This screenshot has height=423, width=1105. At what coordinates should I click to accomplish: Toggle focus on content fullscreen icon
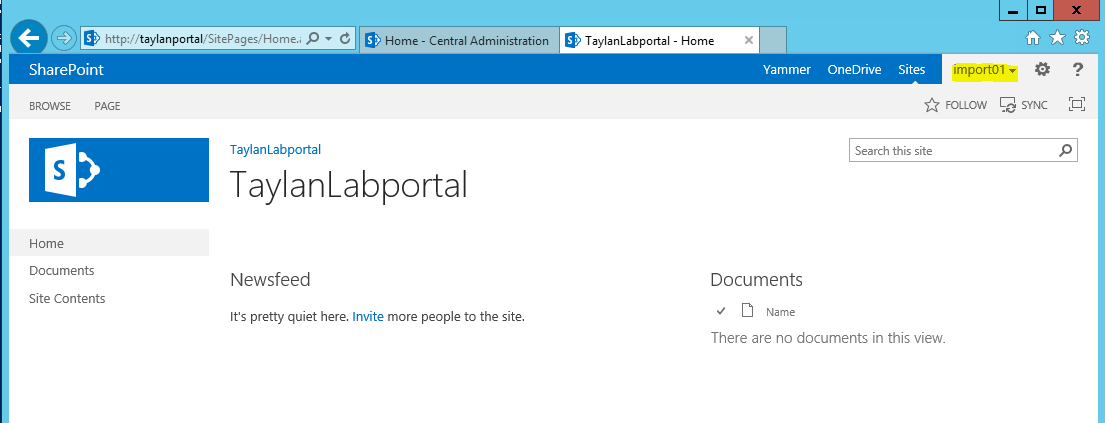pyautogui.click(x=1077, y=104)
